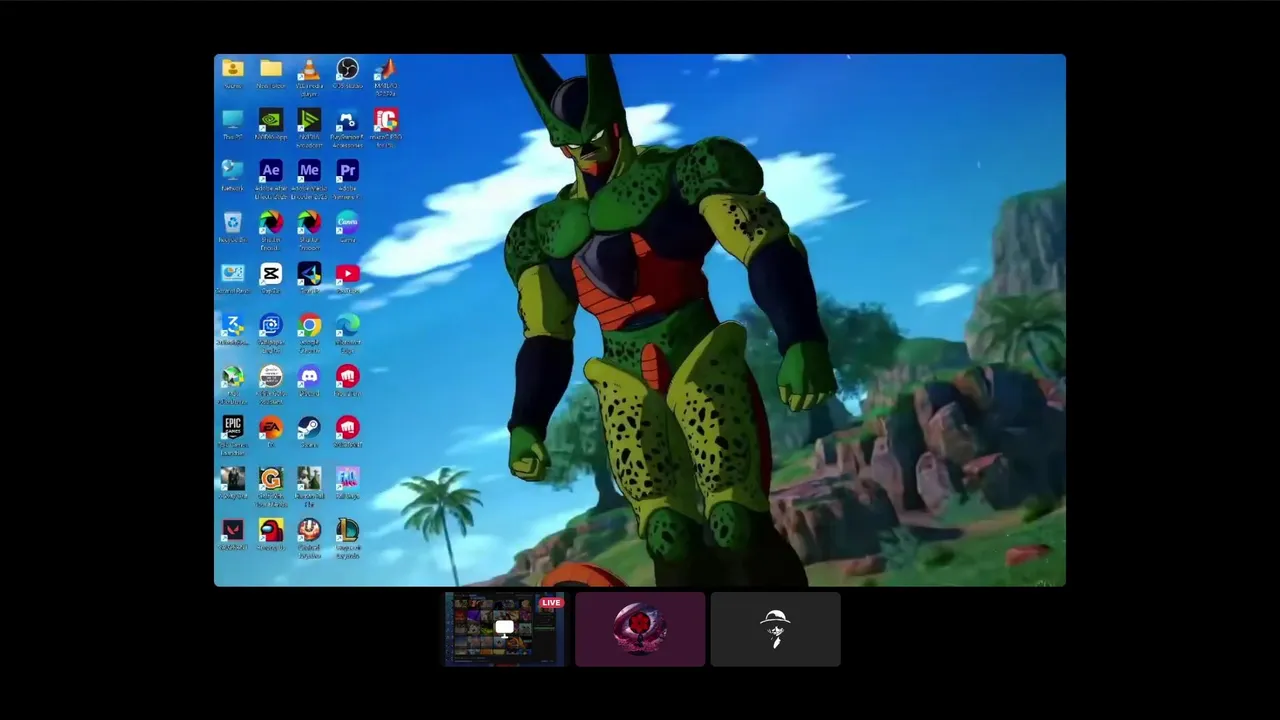Launch Steam from the desktop
Image resolution: width=1280 pixels, height=720 pixels.
tap(309, 431)
